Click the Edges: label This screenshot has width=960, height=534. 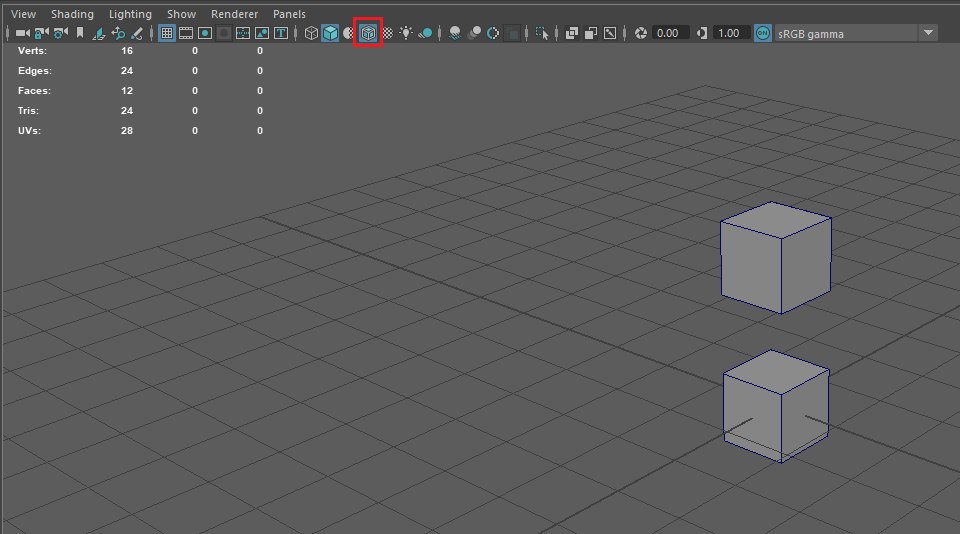(x=35, y=70)
